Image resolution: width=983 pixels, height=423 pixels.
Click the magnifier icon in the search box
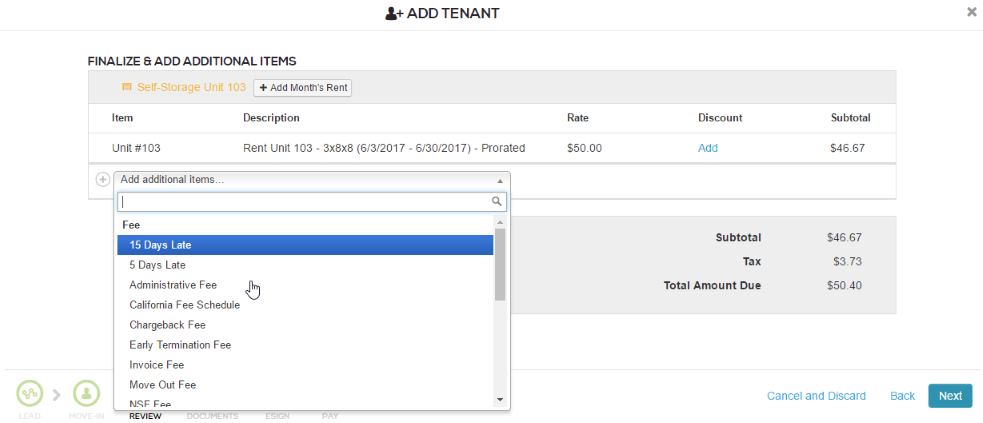pos(497,201)
